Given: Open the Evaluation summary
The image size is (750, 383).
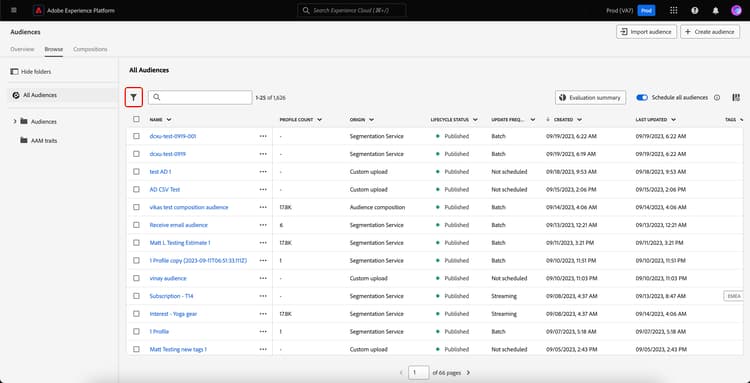Looking at the screenshot, I should [x=590, y=98].
